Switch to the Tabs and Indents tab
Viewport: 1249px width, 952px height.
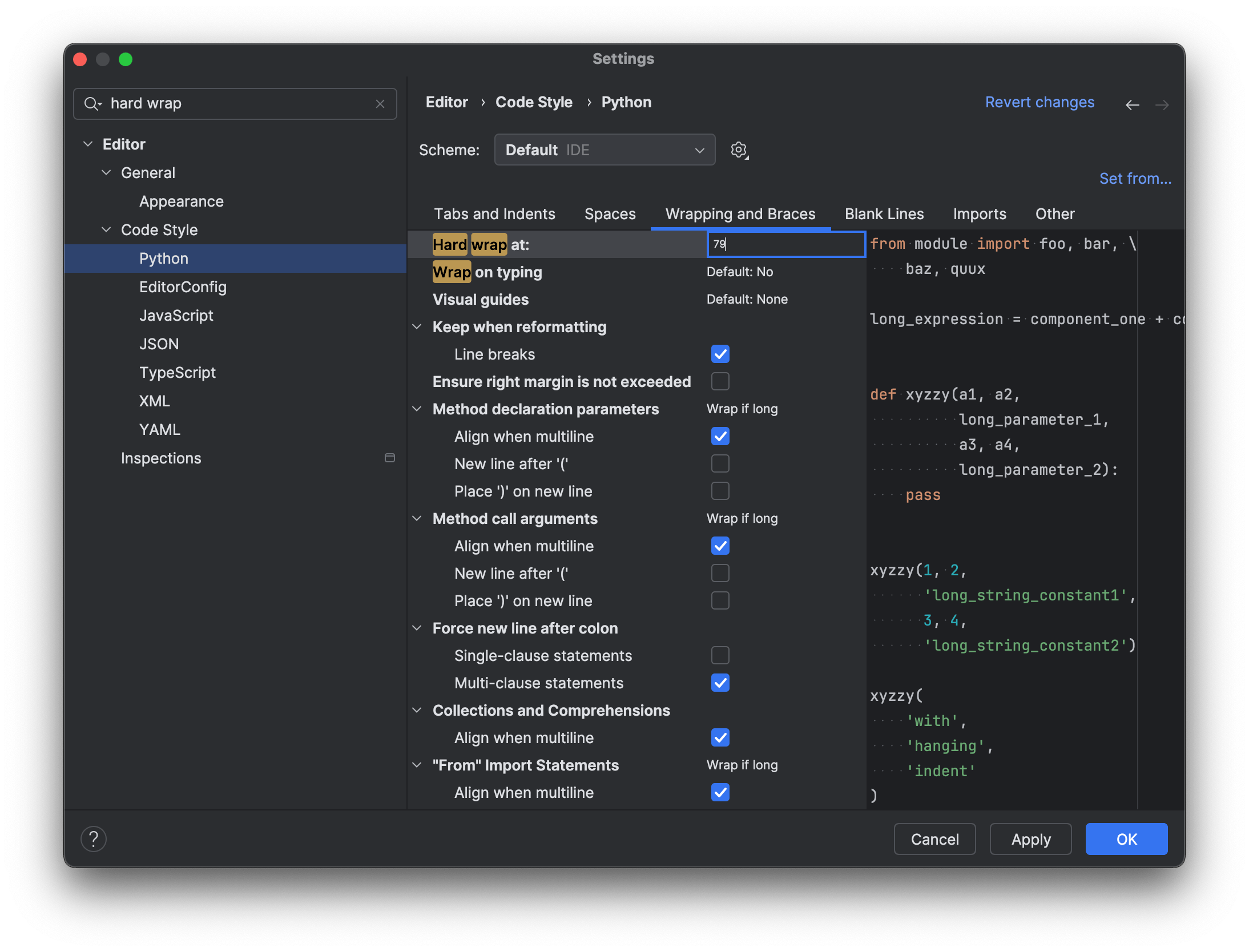pos(494,214)
